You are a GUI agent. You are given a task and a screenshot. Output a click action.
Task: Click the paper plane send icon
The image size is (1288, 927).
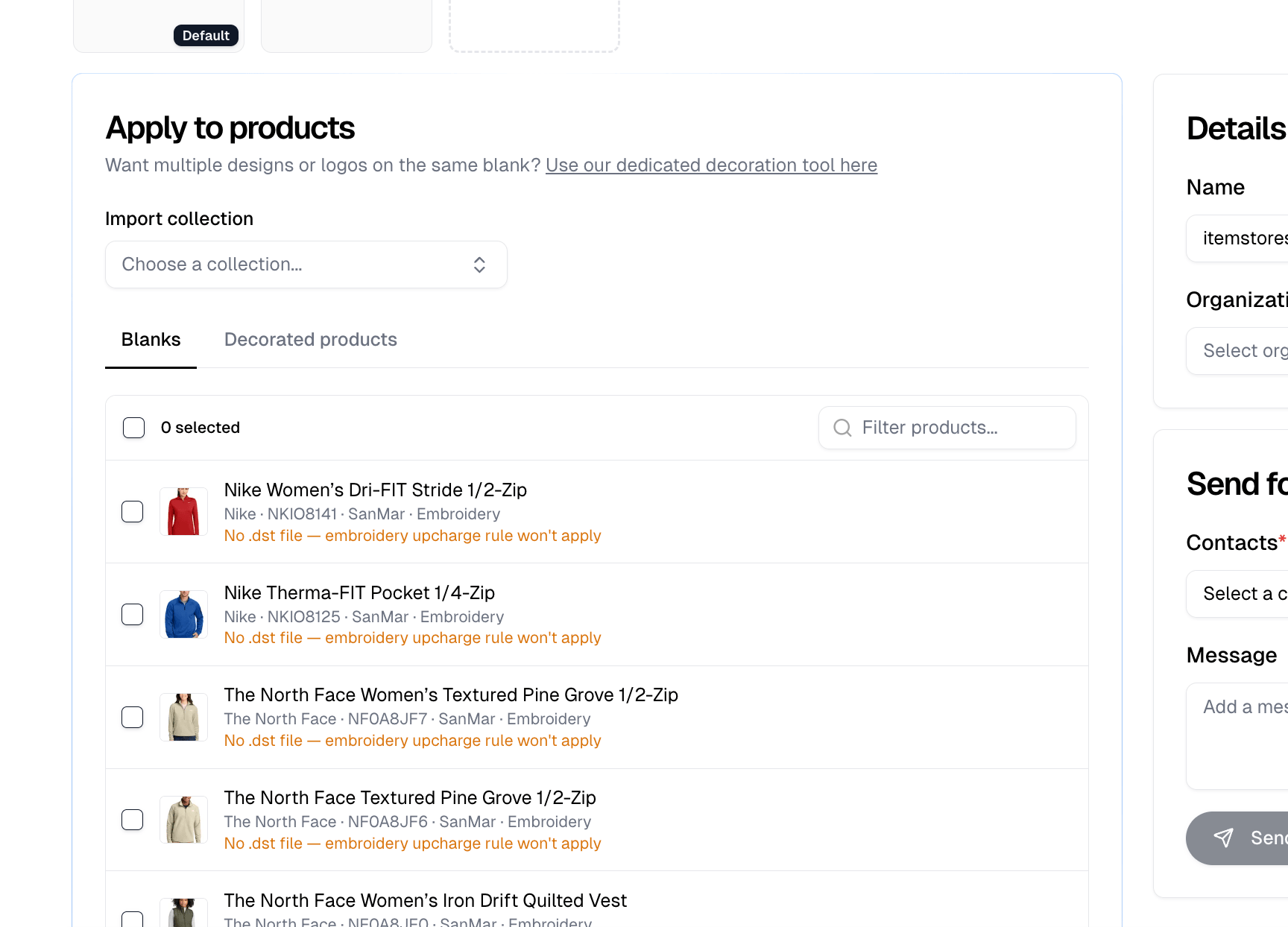click(x=1223, y=838)
